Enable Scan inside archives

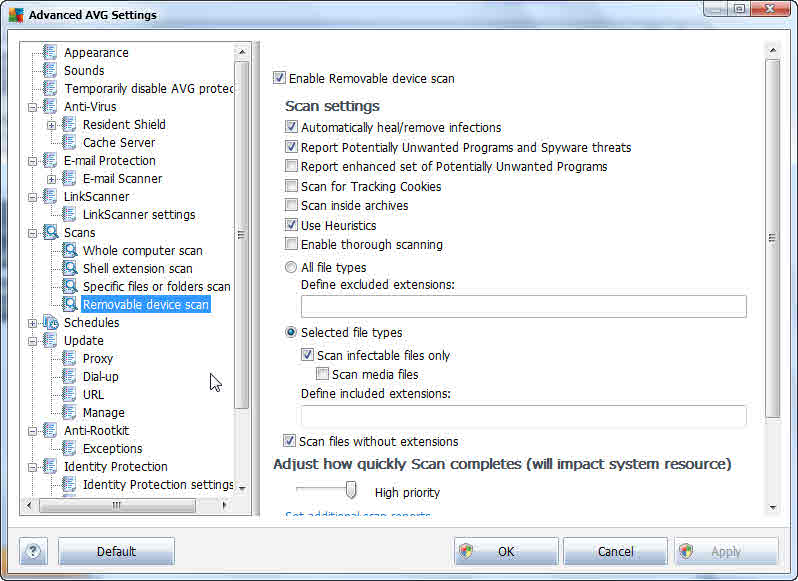tap(291, 205)
